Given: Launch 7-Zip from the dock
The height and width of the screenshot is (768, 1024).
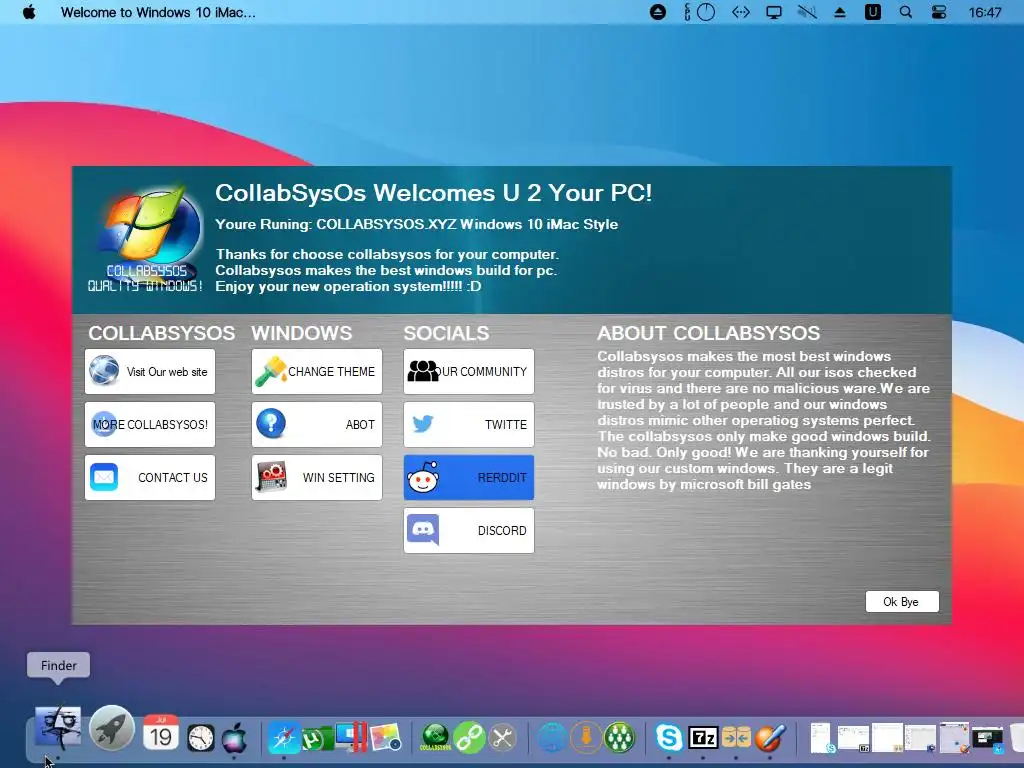Looking at the screenshot, I should (x=703, y=738).
